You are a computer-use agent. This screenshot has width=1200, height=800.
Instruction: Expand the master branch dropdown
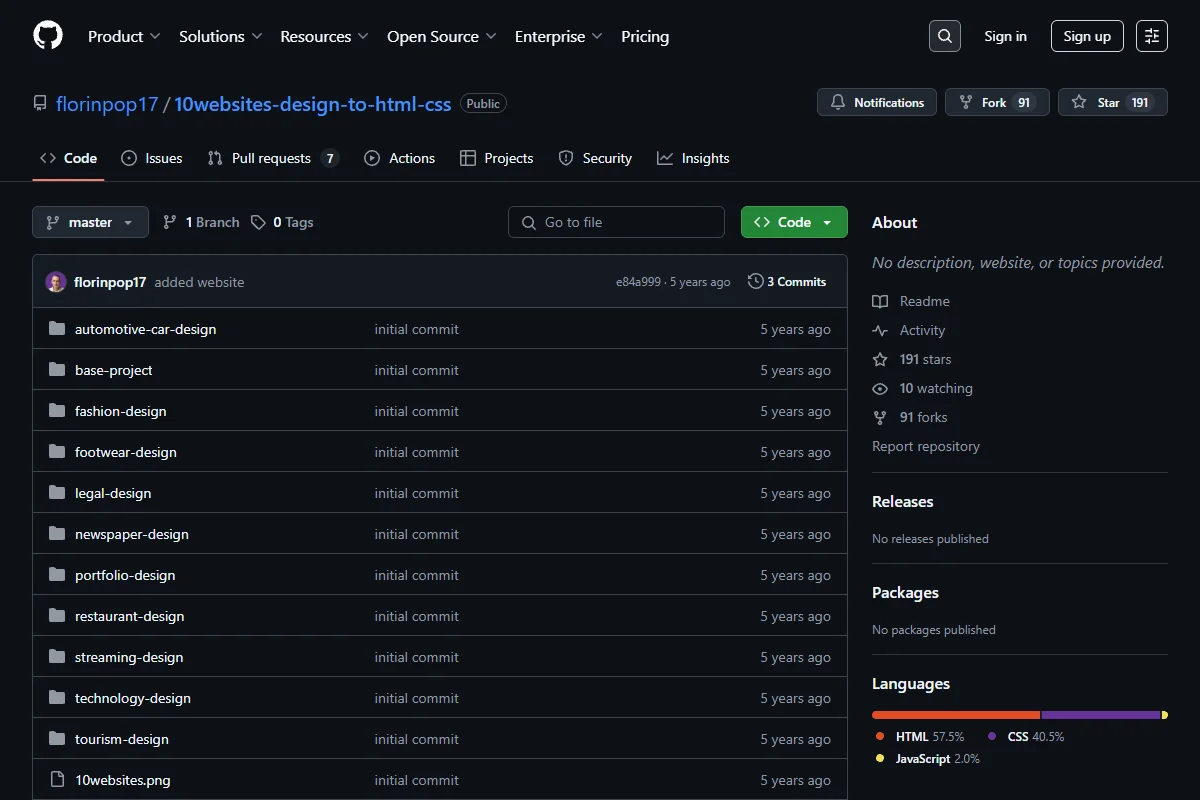click(x=90, y=222)
